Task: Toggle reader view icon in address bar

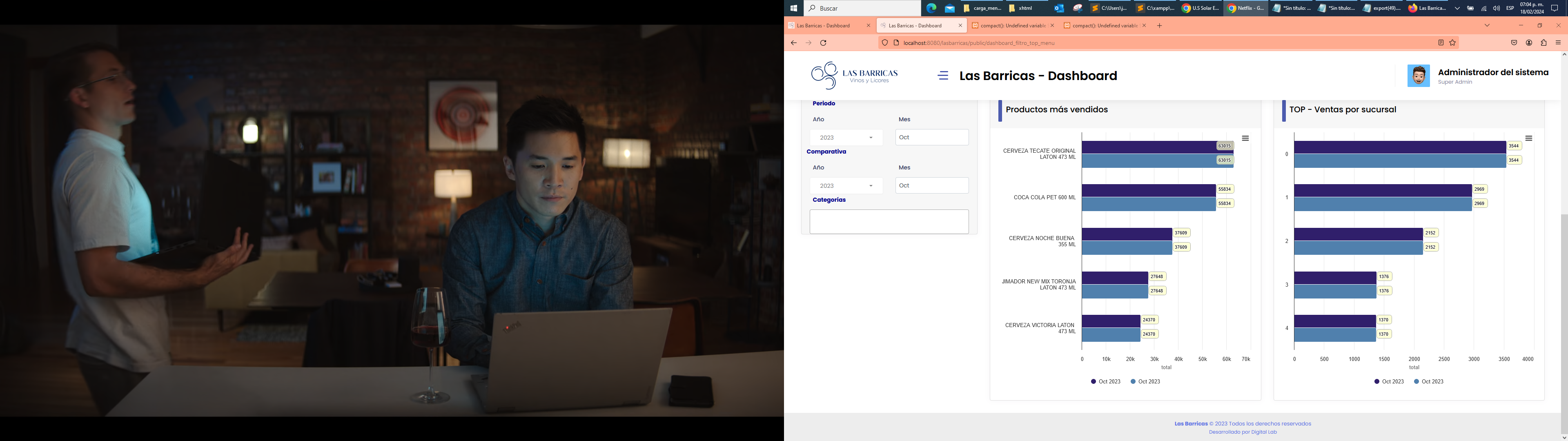Action: (x=1441, y=42)
